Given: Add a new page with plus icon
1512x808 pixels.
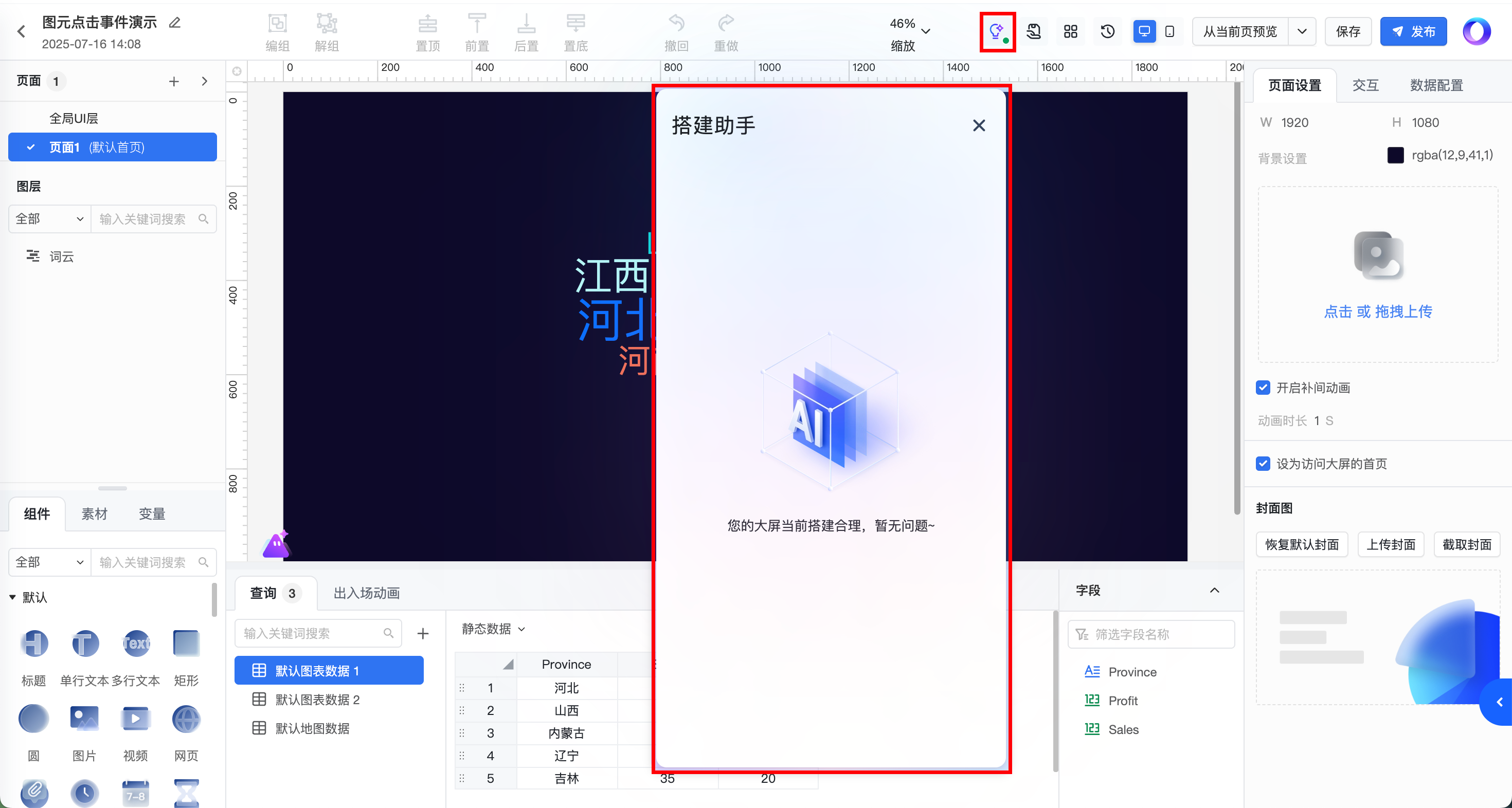Looking at the screenshot, I should [174, 82].
